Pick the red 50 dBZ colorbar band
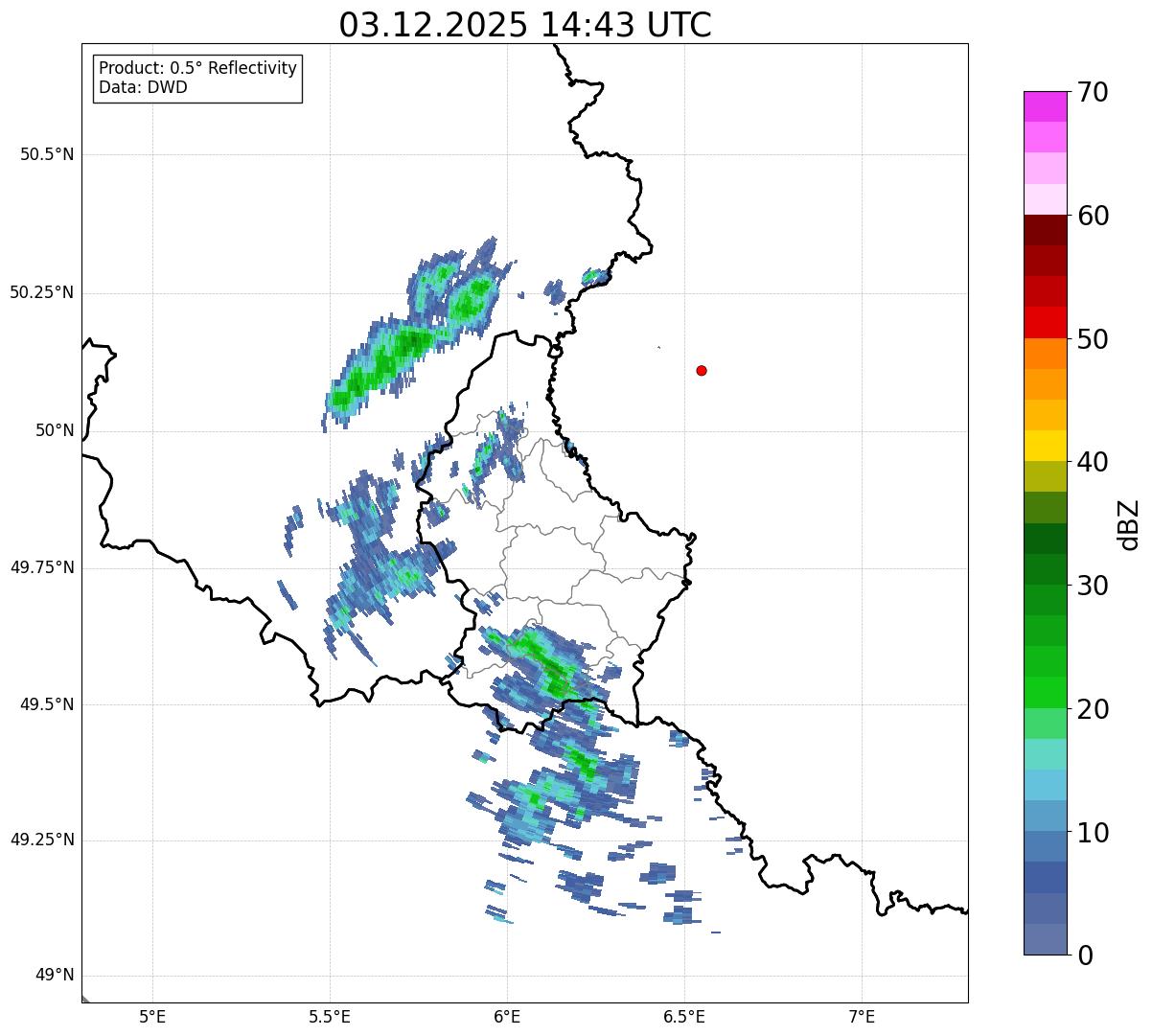Viewport: 1152px width, 1036px height. 1045,322
